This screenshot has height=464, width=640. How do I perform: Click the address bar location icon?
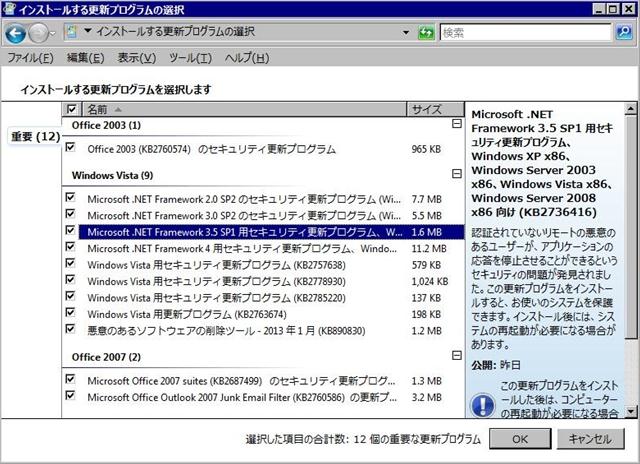tap(72, 32)
